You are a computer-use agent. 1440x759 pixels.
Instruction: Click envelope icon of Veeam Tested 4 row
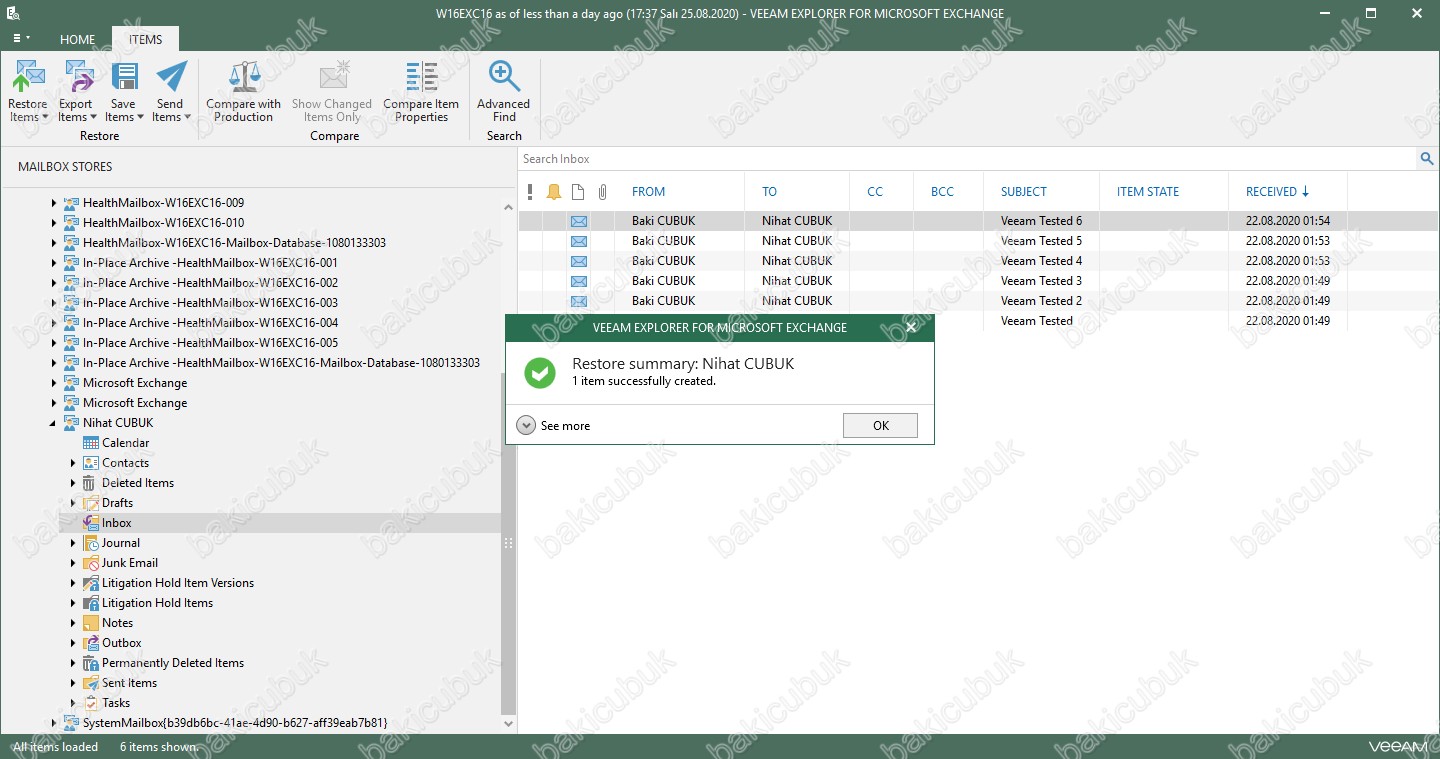(x=579, y=261)
